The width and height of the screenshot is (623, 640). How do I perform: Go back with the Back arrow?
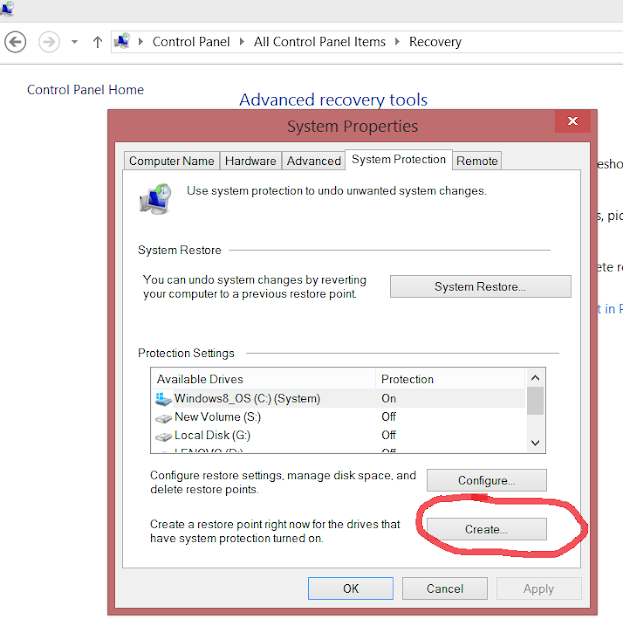coord(15,42)
